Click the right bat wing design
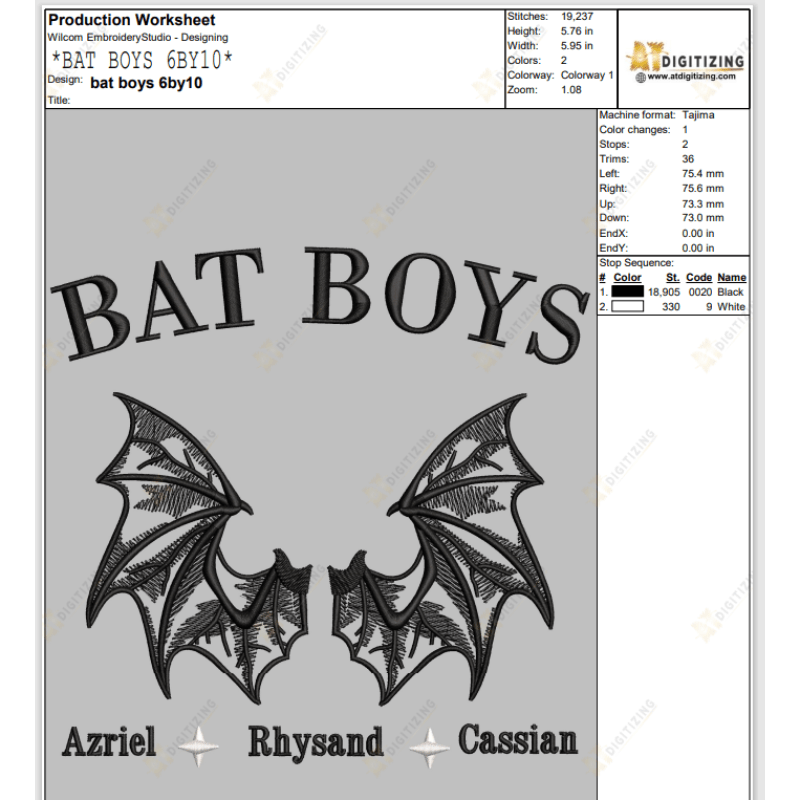 (441, 548)
